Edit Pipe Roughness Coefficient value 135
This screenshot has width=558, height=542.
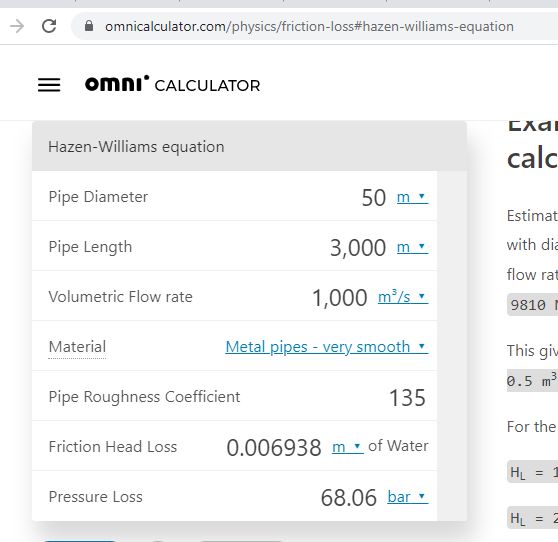(x=407, y=398)
